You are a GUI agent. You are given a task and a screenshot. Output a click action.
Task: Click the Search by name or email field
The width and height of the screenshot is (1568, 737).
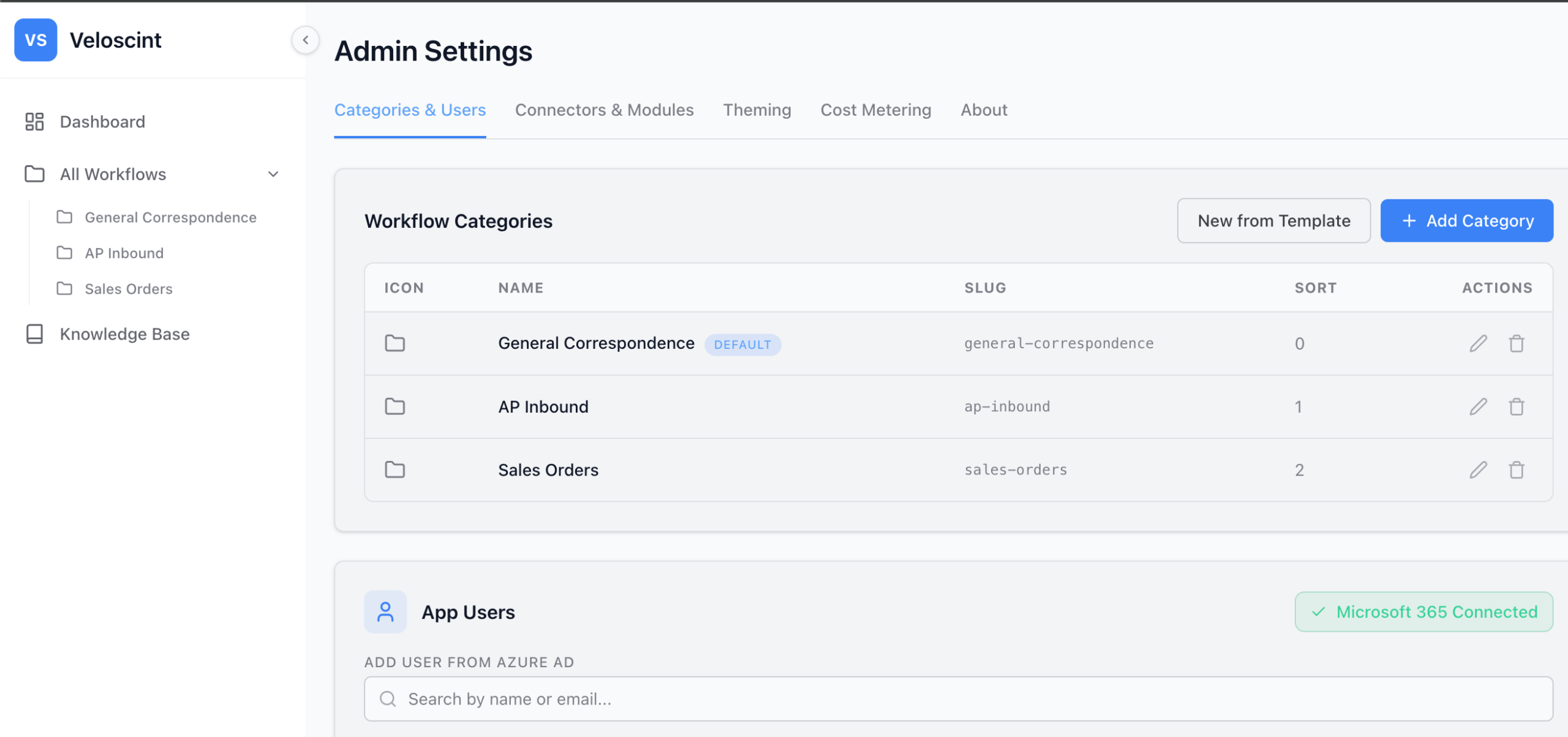[959, 699]
